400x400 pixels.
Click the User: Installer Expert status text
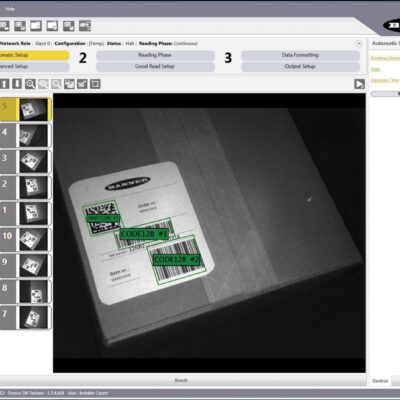pyautogui.click(x=88, y=393)
